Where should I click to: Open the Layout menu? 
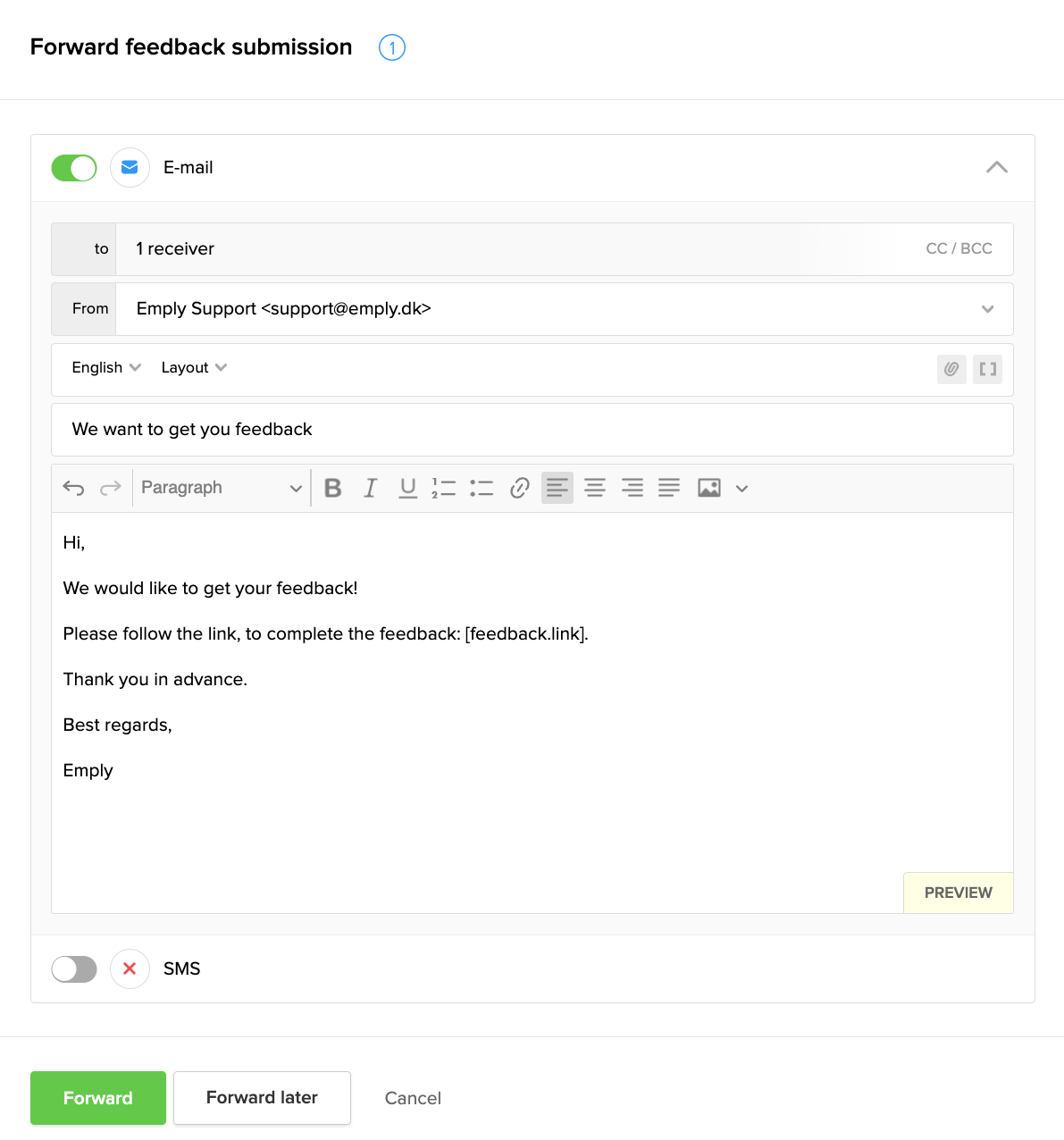click(194, 368)
